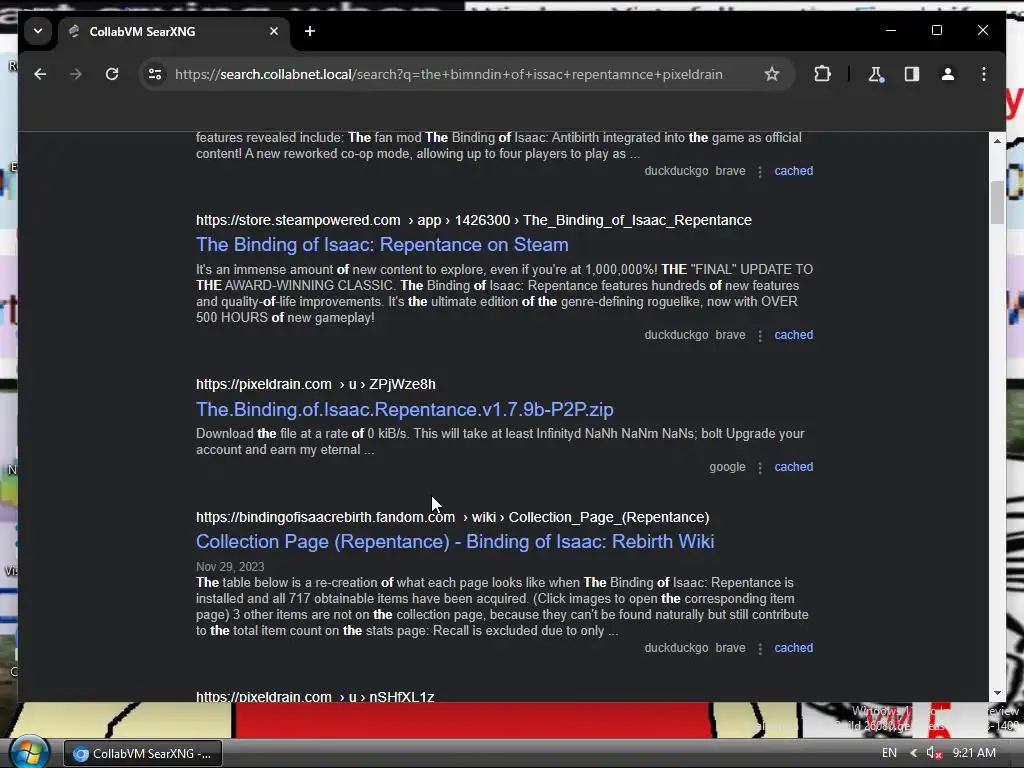1024x768 pixels.
Task: Open the Extensions puzzle icon
Action: [x=822, y=74]
